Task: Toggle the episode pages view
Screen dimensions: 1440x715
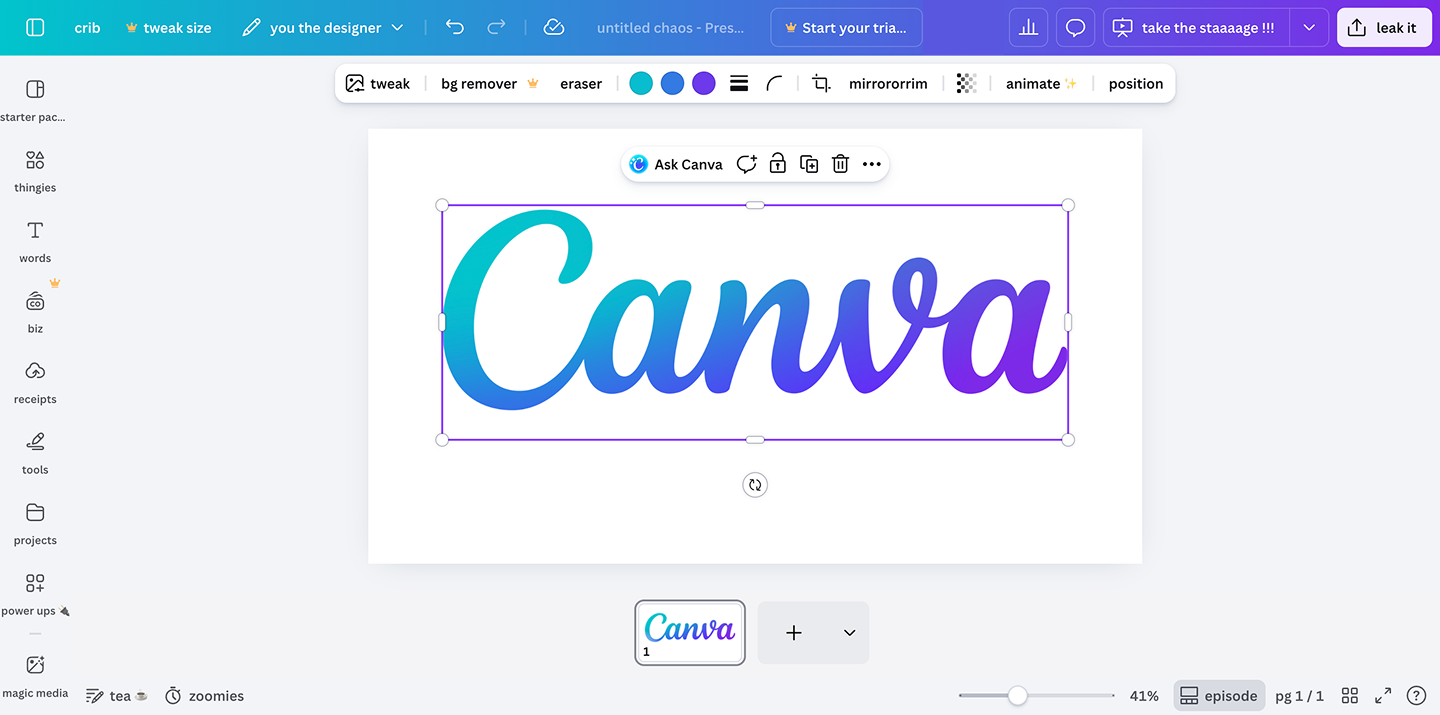Action: 1219,696
